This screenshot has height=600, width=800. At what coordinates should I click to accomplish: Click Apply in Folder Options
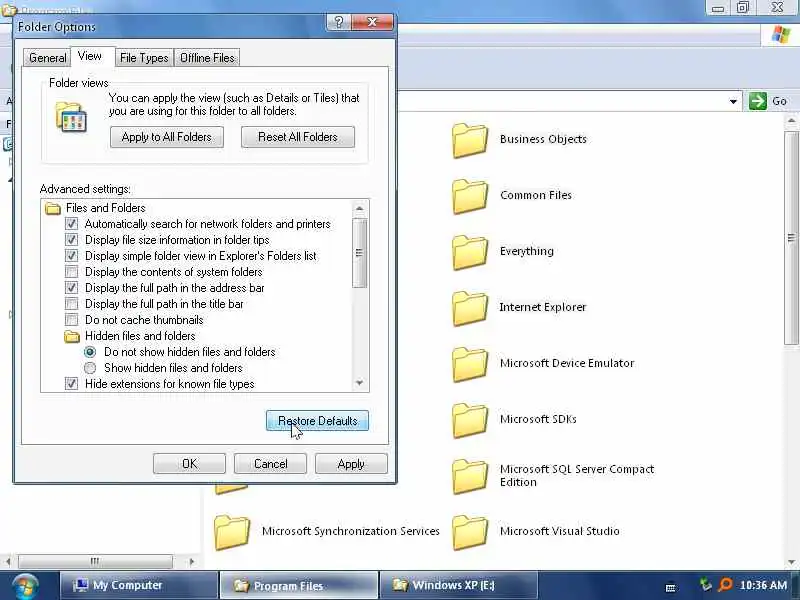[351, 464]
